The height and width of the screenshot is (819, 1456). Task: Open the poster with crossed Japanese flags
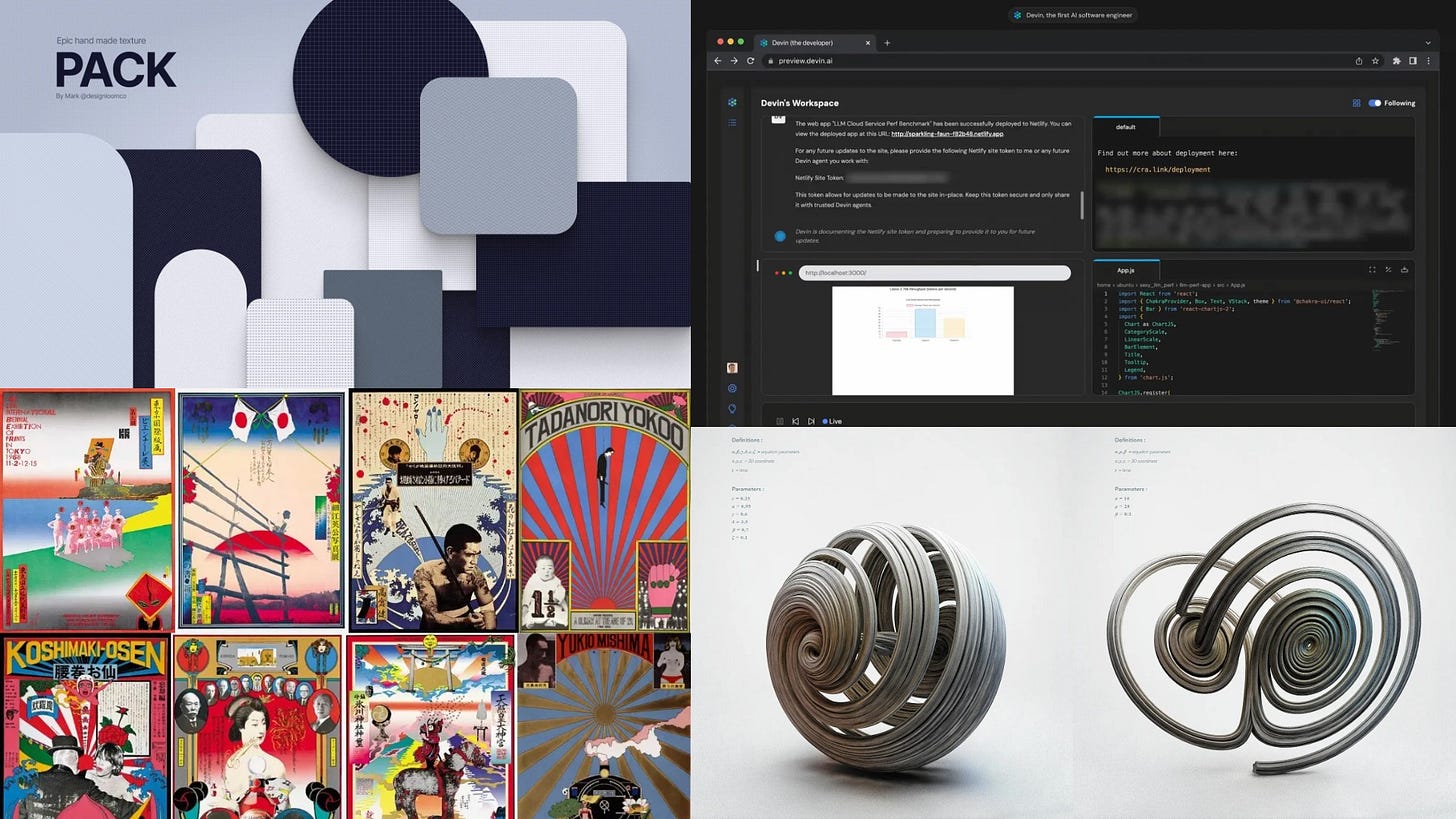pos(262,510)
